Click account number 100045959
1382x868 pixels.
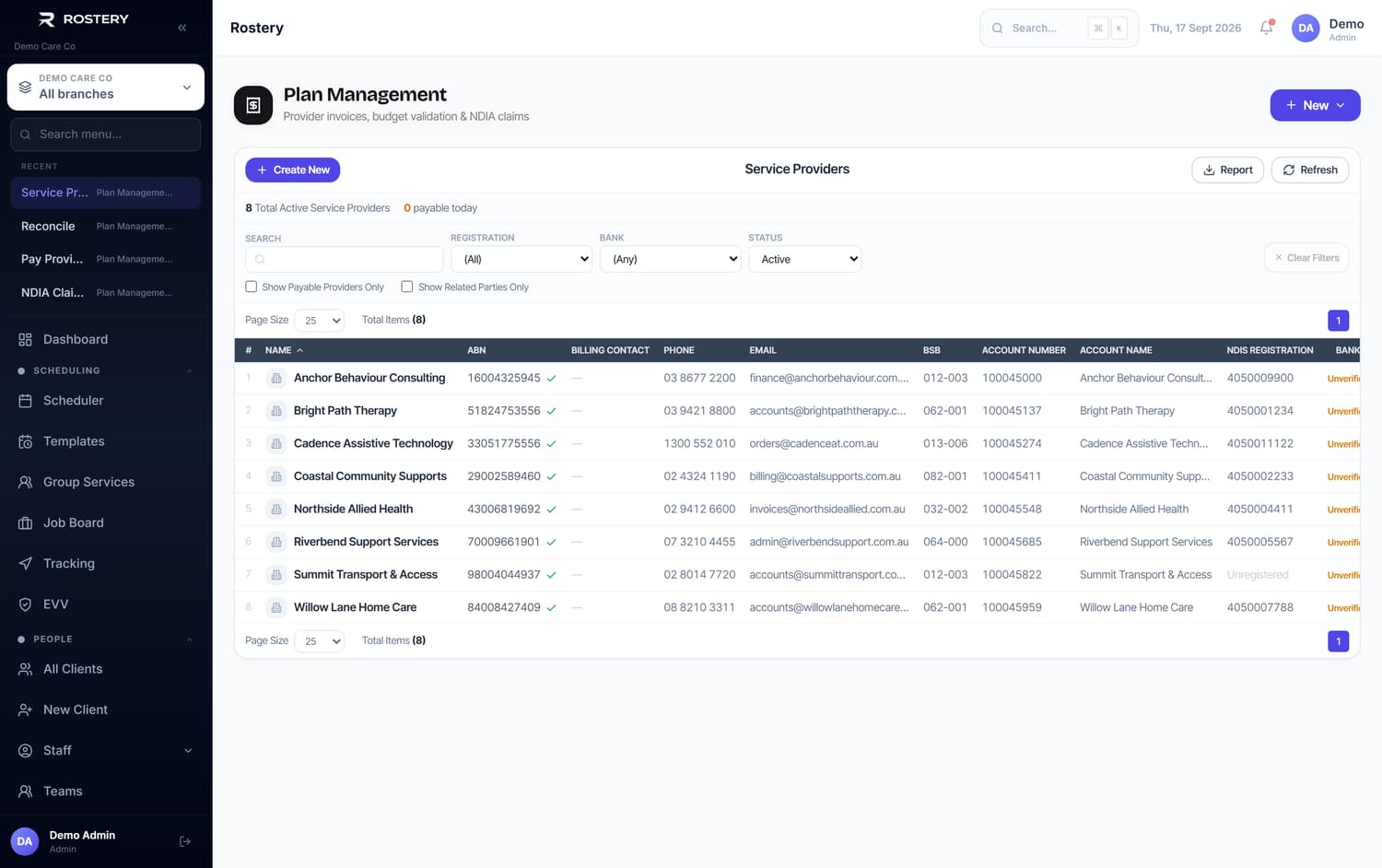click(x=1012, y=607)
